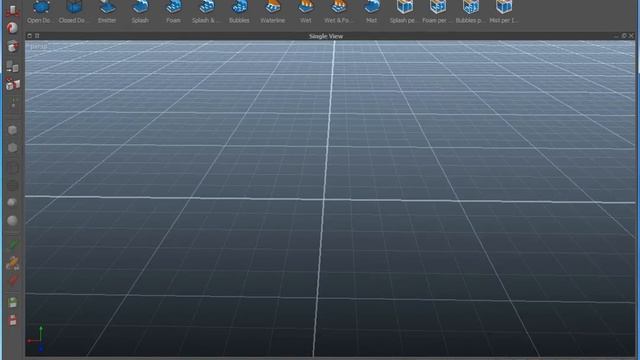Select the Bubbles emitter icon
The width and height of the screenshot is (640, 360).
tap(239, 8)
